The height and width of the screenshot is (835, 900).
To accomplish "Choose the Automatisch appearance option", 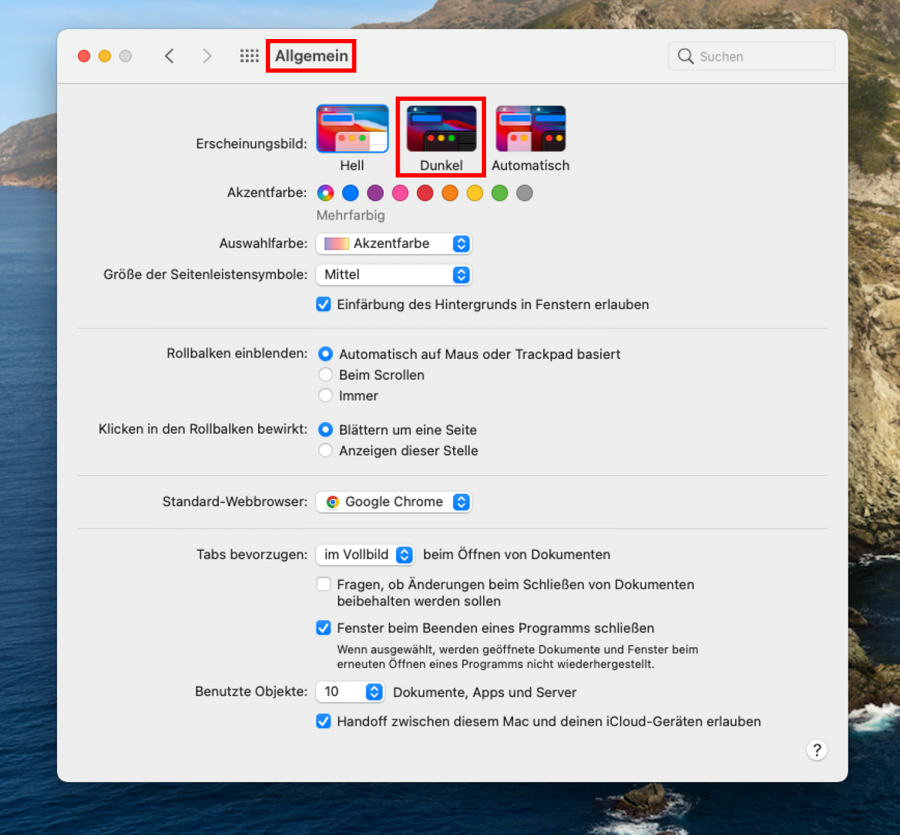I will coord(530,128).
